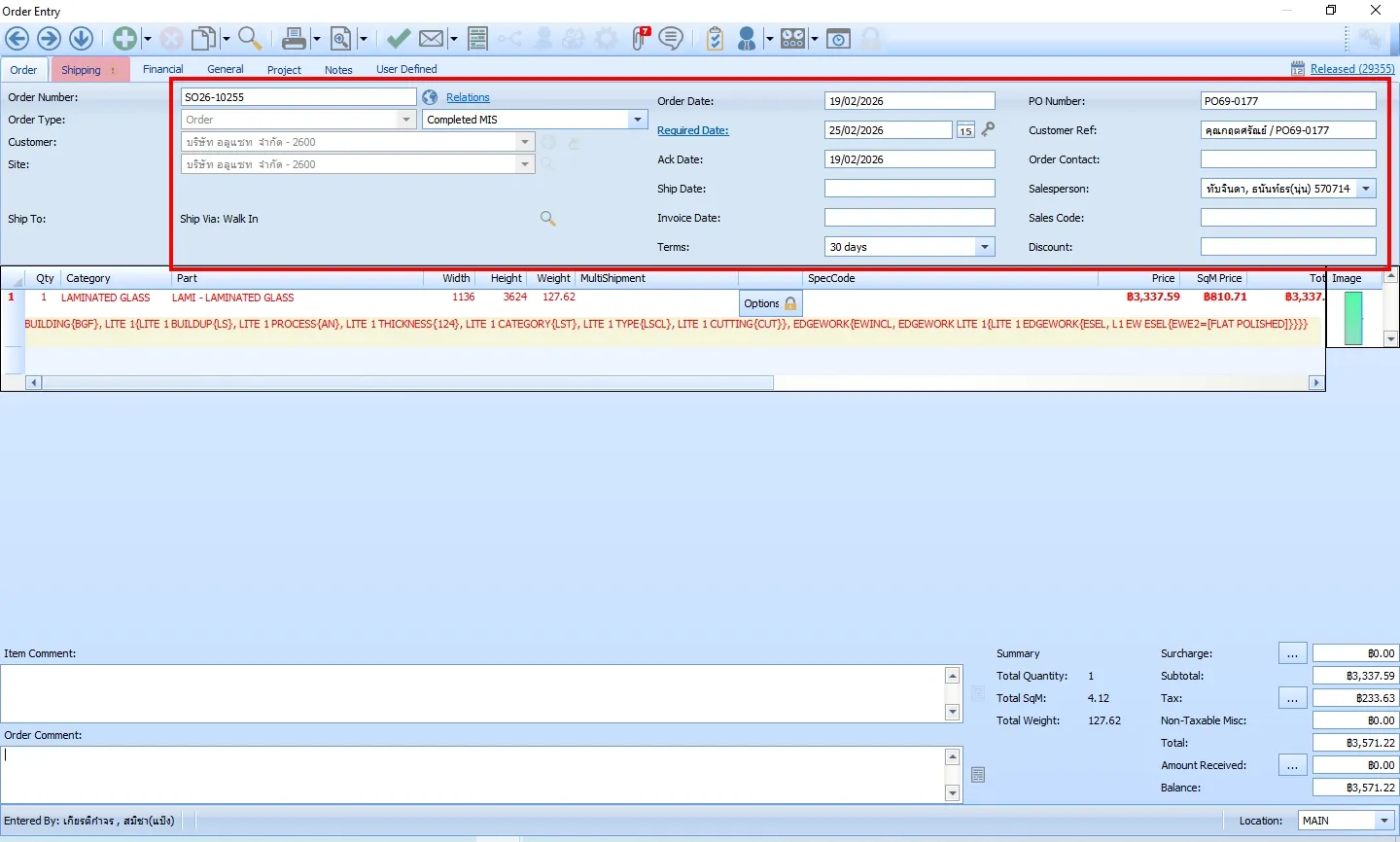Viewport: 1400px width, 842px height.
Task: Click the Ship To magnifier icon
Action: 548,219
